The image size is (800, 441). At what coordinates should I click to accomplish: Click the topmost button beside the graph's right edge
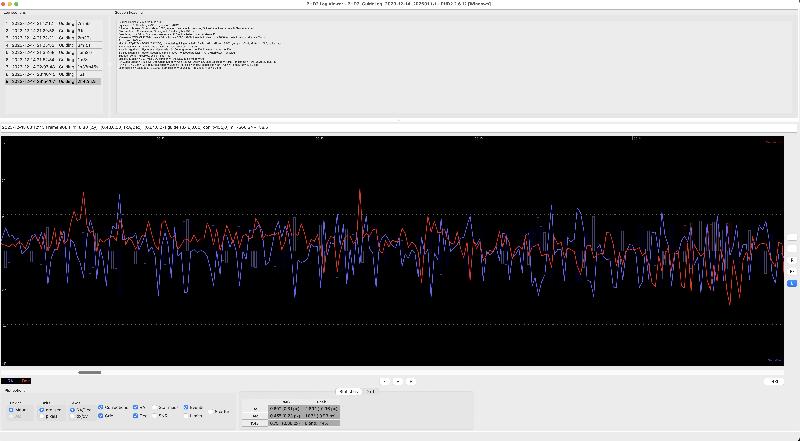(x=792, y=238)
